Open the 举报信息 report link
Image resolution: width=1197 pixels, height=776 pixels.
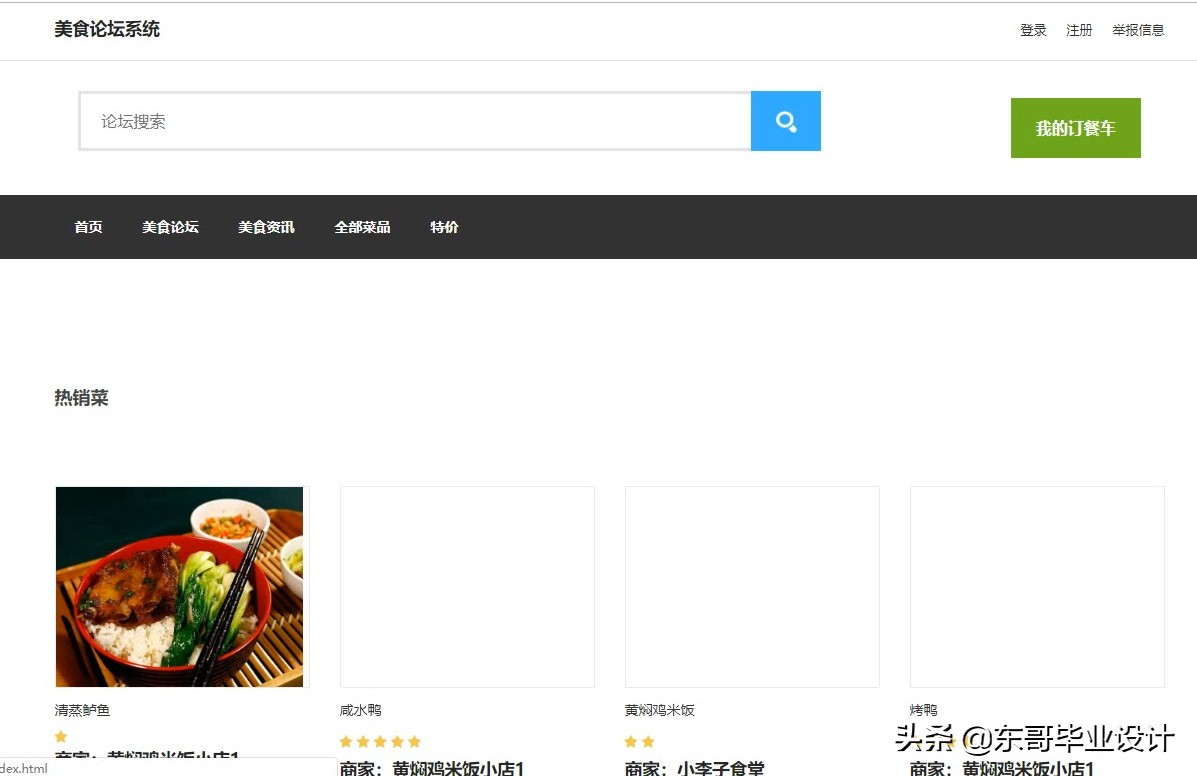1138,30
